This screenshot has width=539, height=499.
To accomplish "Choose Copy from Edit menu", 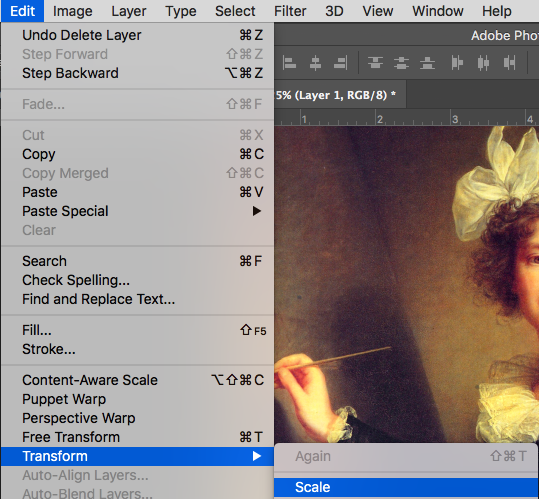I will click(138, 154).
